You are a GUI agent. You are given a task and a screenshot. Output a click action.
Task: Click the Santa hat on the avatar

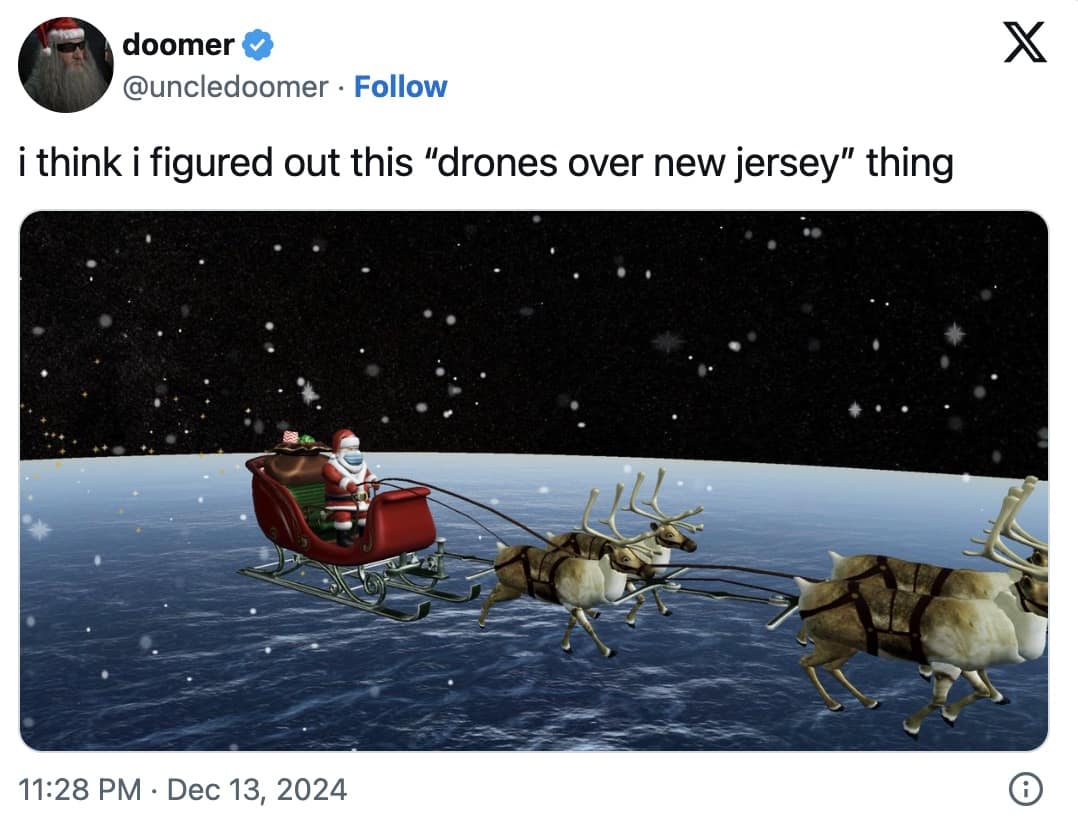[x=58, y=34]
